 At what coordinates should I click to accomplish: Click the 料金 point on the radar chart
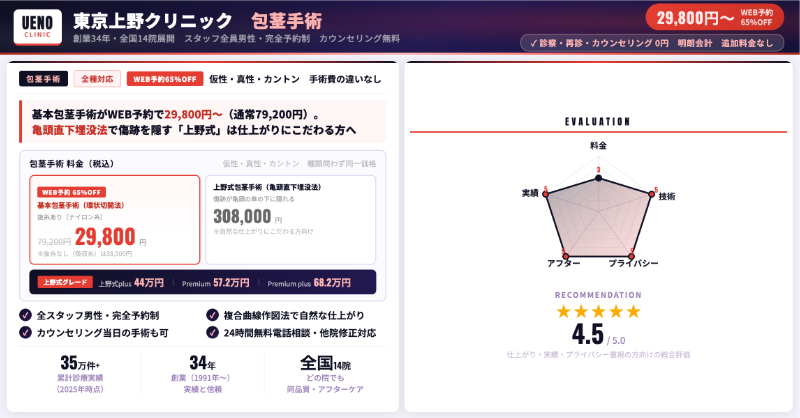[x=598, y=179]
